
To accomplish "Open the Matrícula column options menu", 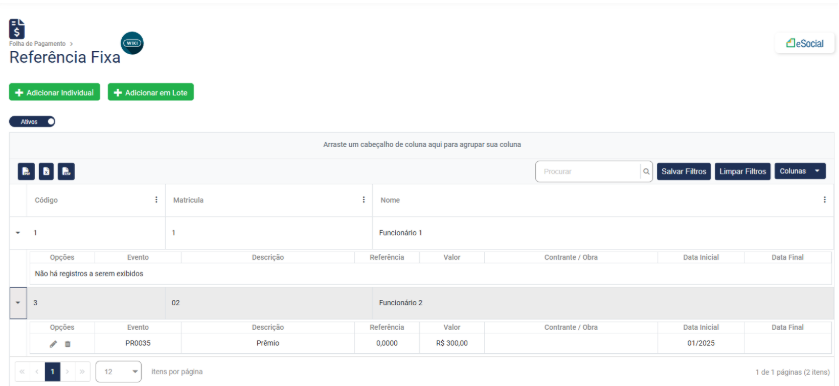I will pyautogui.click(x=363, y=200).
